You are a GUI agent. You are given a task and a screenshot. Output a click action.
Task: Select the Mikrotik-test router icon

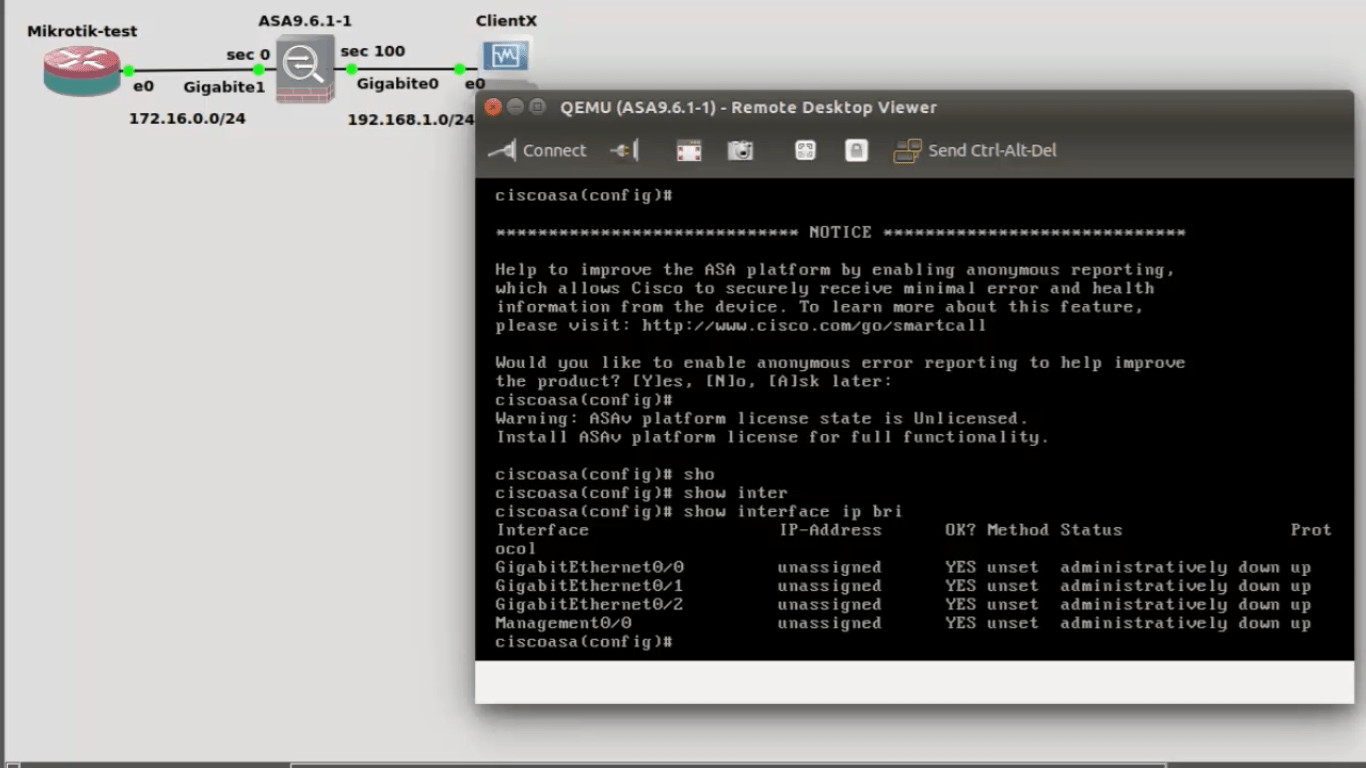(x=82, y=70)
